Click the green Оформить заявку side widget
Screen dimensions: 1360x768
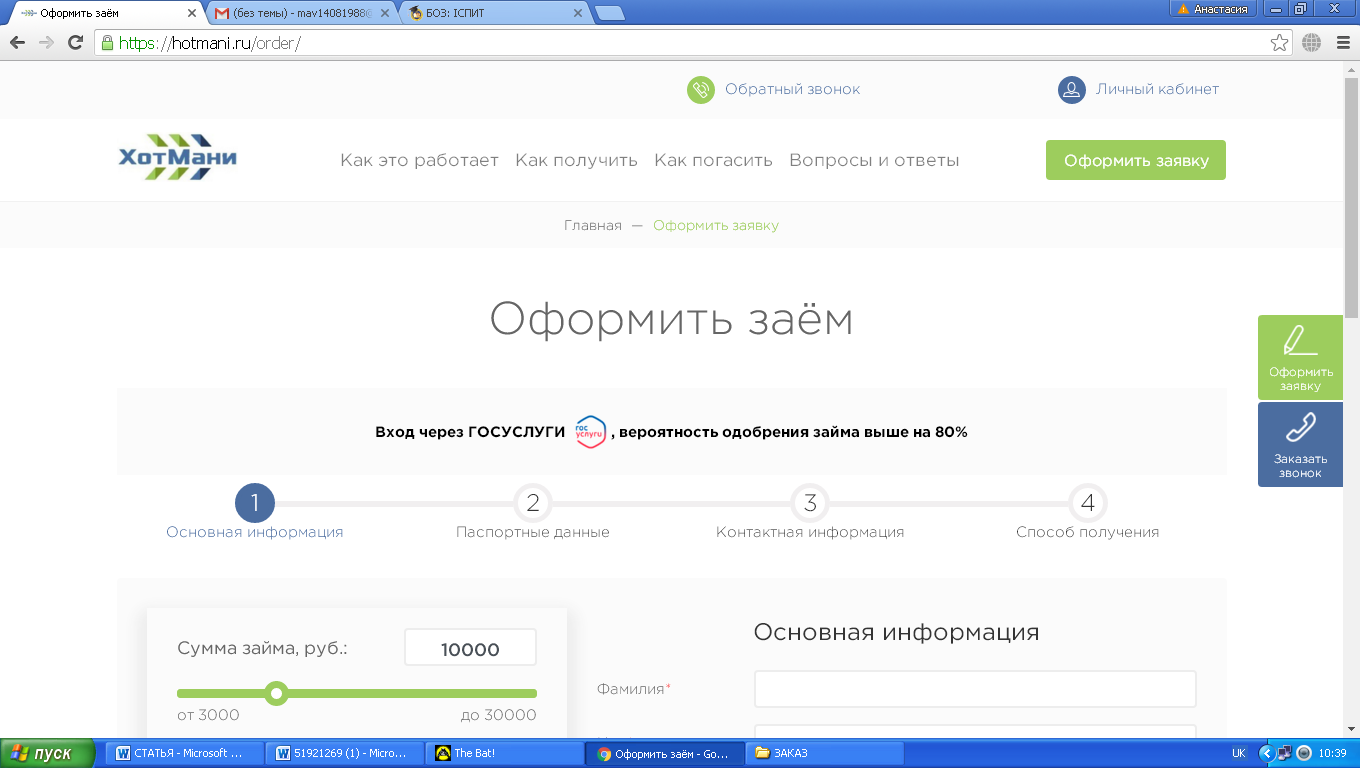[1300, 357]
